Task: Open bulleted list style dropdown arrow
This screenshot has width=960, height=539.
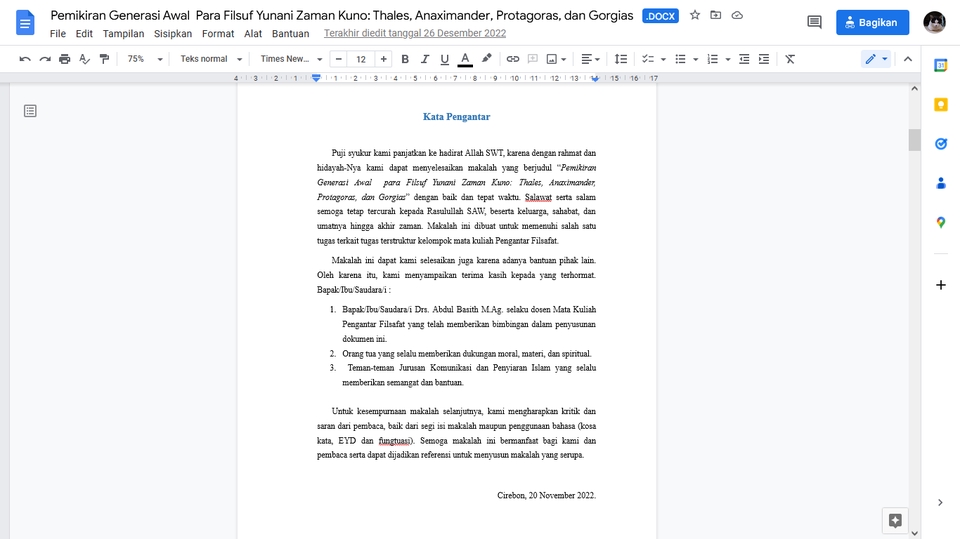Action: (x=696, y=59)
